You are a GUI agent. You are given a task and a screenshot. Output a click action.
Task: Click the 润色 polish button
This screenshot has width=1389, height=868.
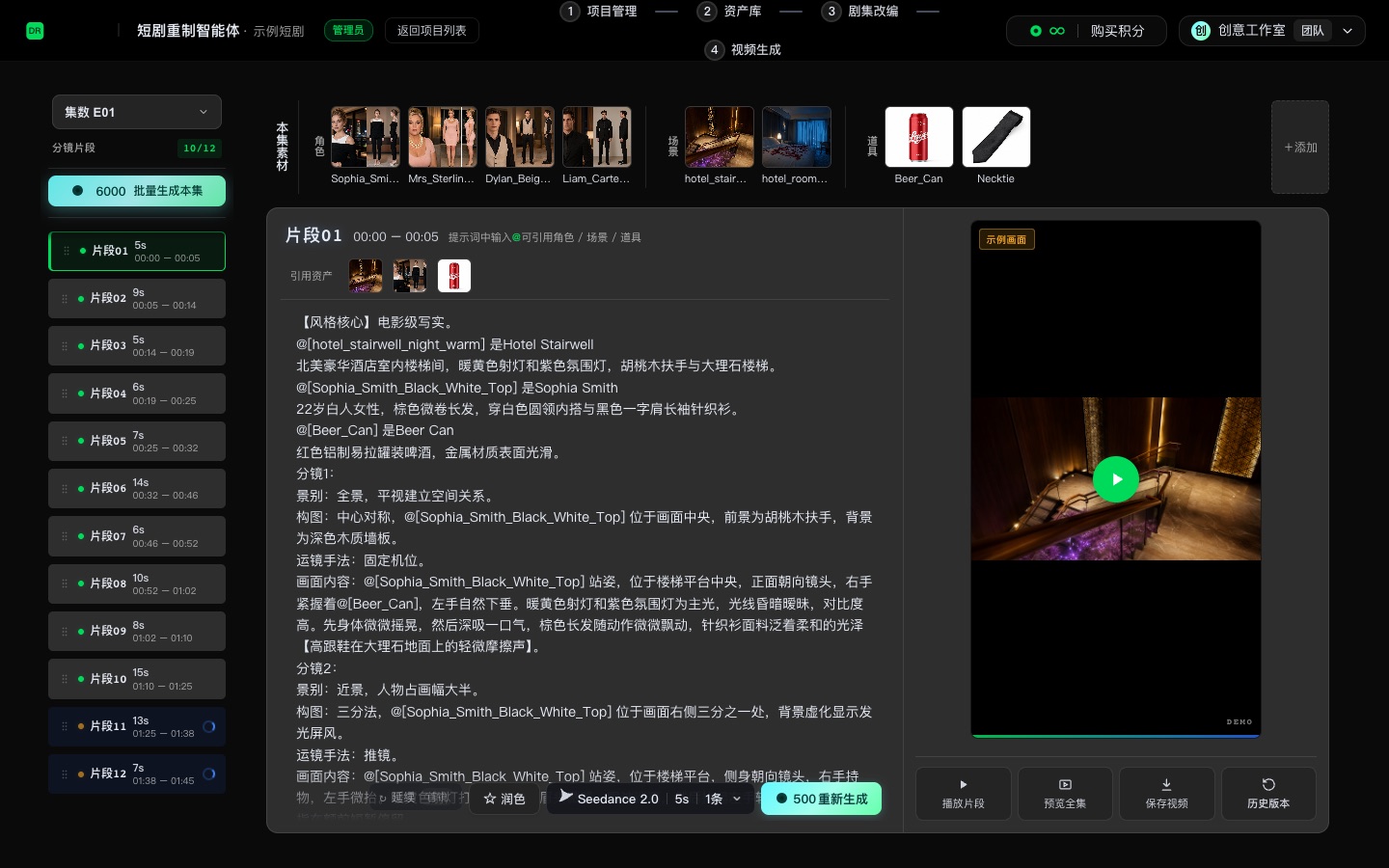pos(504,799)
